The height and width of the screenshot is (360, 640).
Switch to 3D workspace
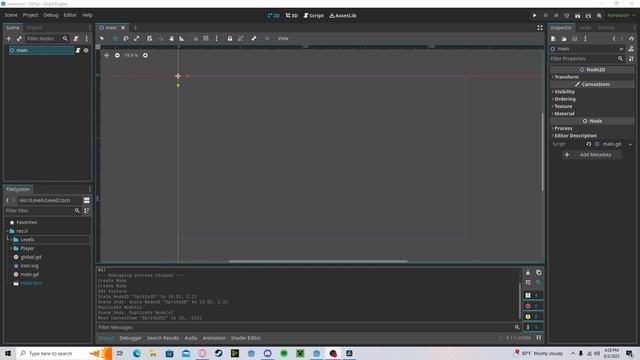(x=291, y=16)
